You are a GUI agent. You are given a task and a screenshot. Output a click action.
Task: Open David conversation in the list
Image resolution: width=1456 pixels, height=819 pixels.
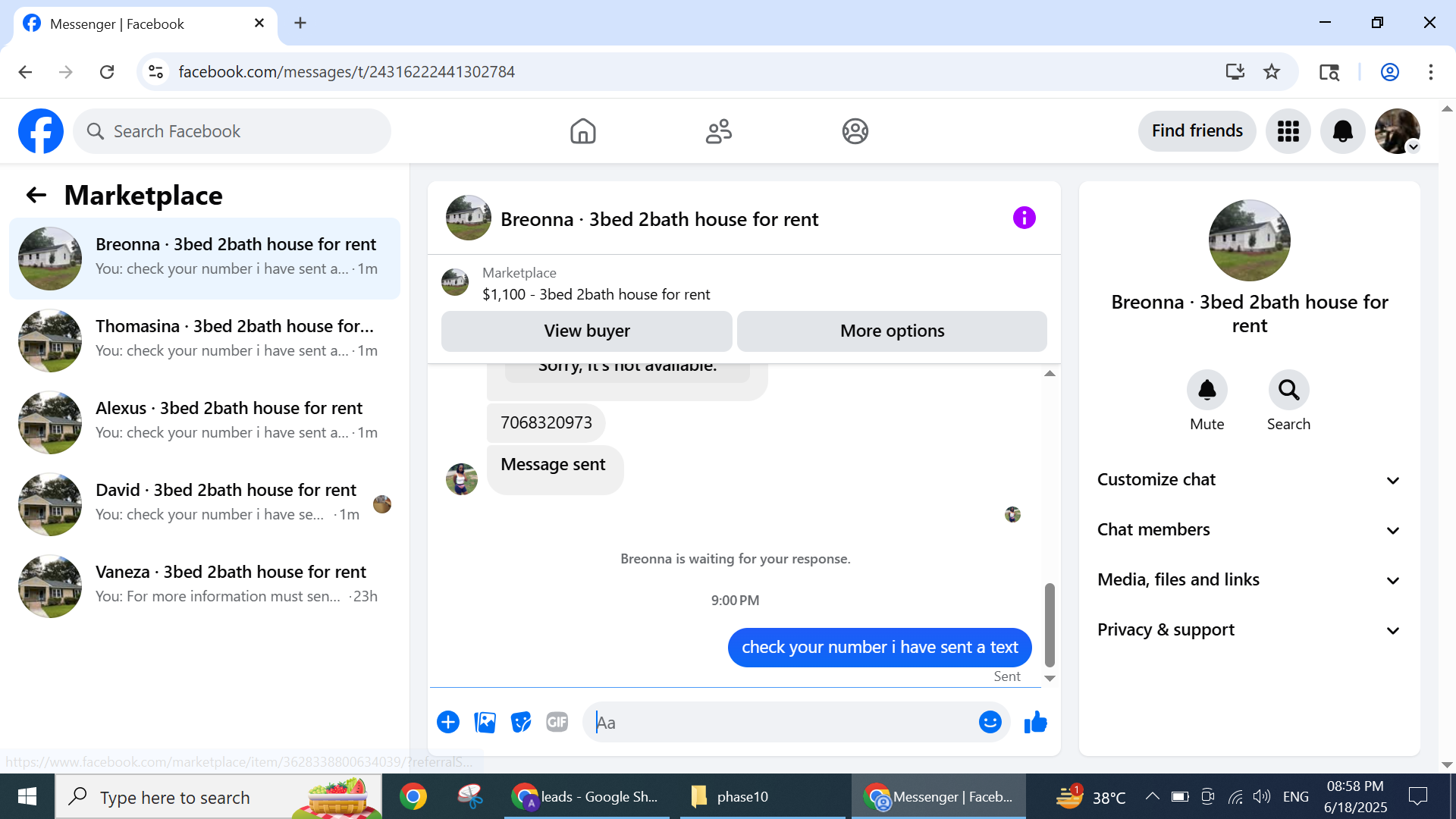205,504
